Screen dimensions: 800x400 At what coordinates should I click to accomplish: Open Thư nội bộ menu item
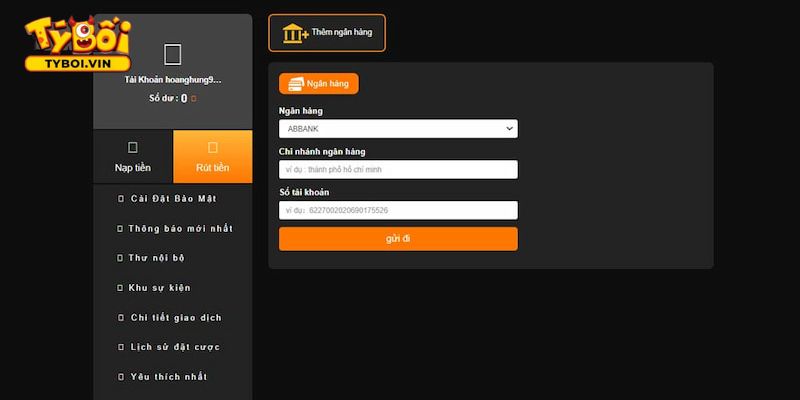[x=157, y=258]
